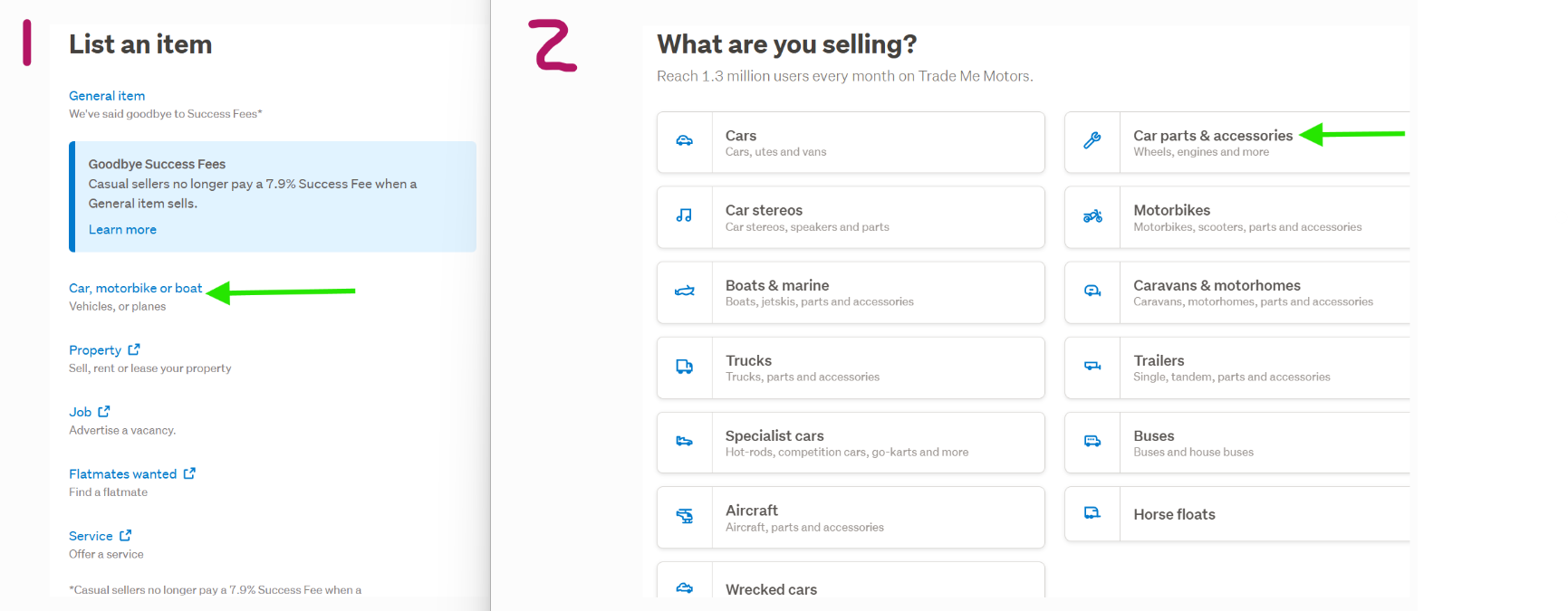Click the music note icon for Car stereos
1568x611 pixels.
(x=685, y=215)
